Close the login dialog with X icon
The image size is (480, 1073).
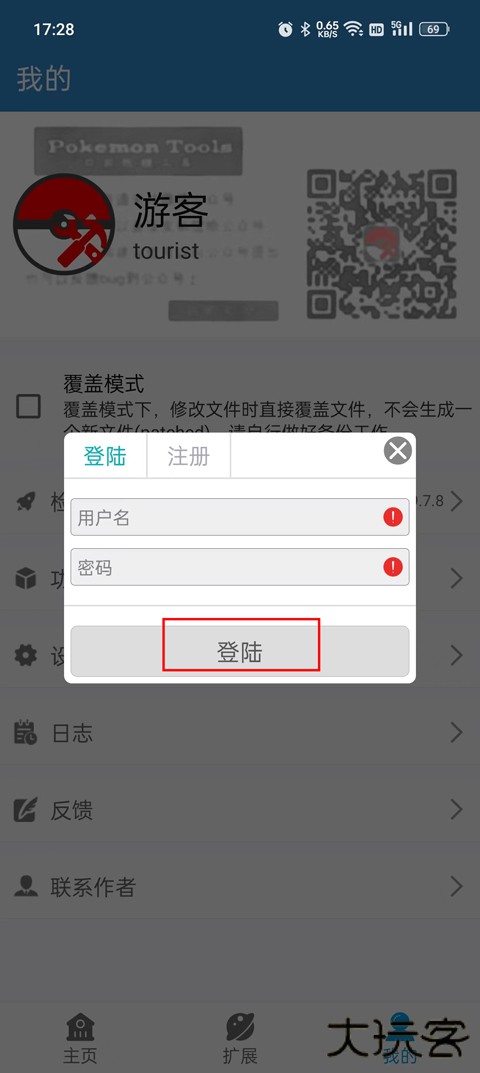(398, 451)
